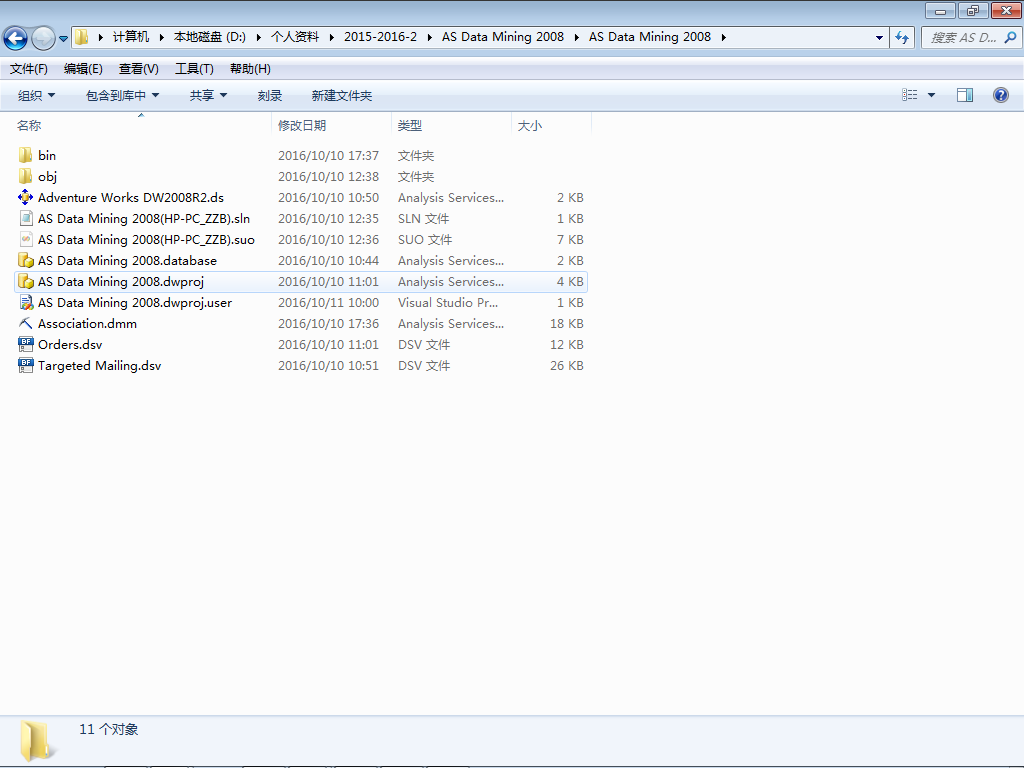1024x768 pixels.
Task: Click the search magnifier icon
Action: 1010,37
